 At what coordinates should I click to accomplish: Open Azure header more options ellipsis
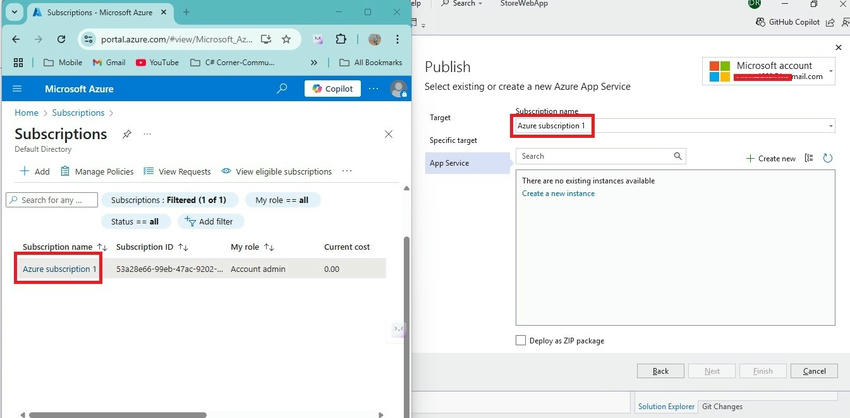[374, 88]
